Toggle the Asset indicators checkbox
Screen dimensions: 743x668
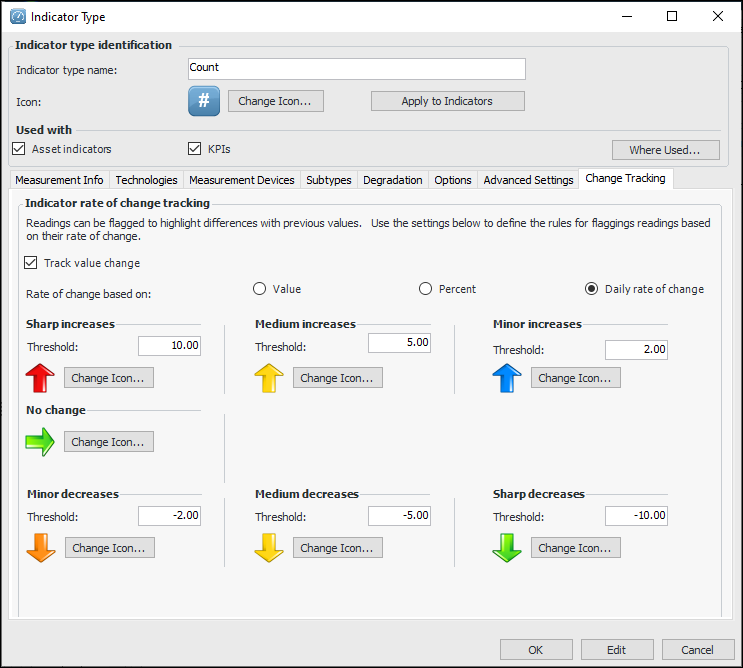pos(19,149)
